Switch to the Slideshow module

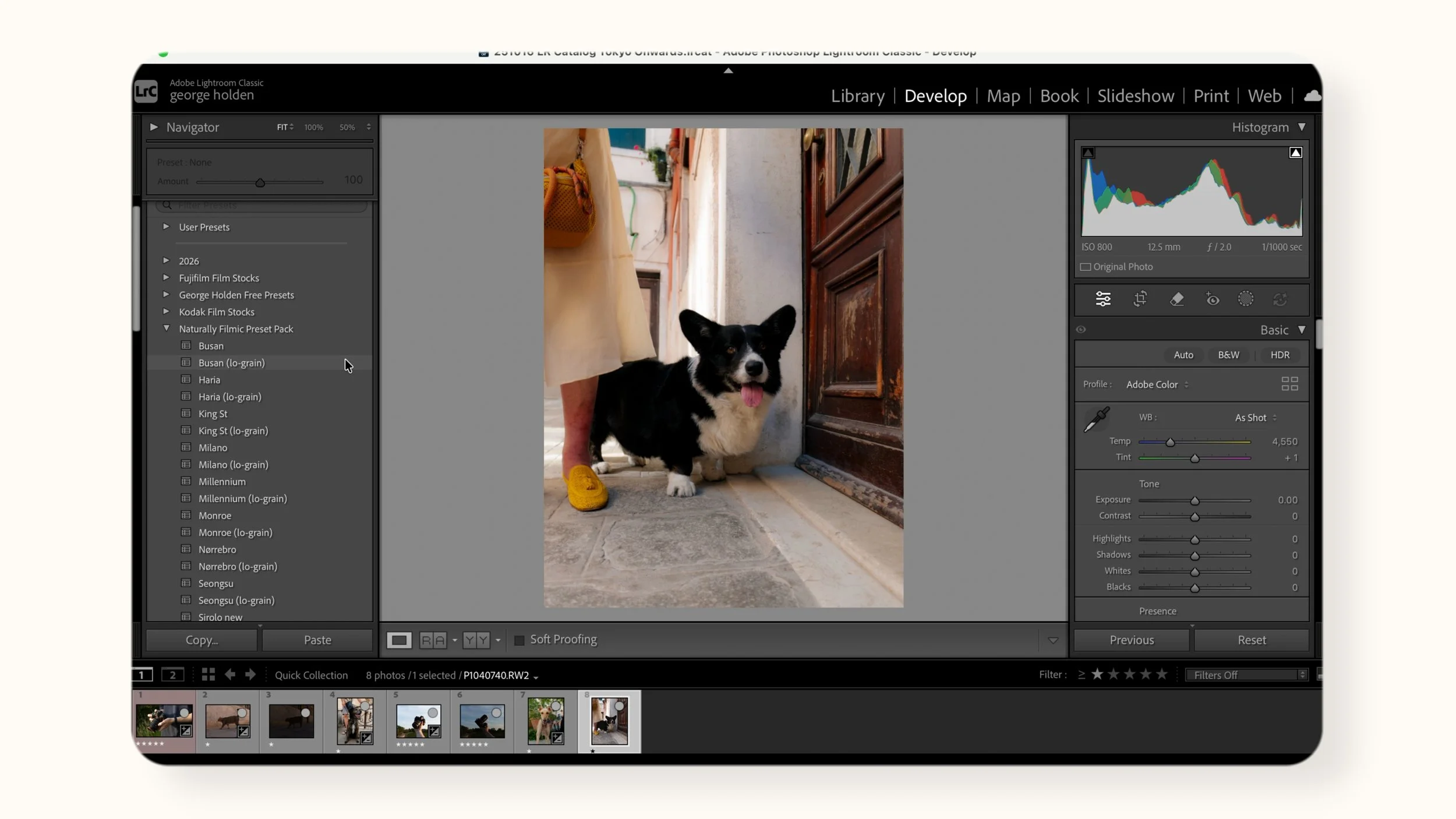pyautogui.click(x=1136, y=96)
